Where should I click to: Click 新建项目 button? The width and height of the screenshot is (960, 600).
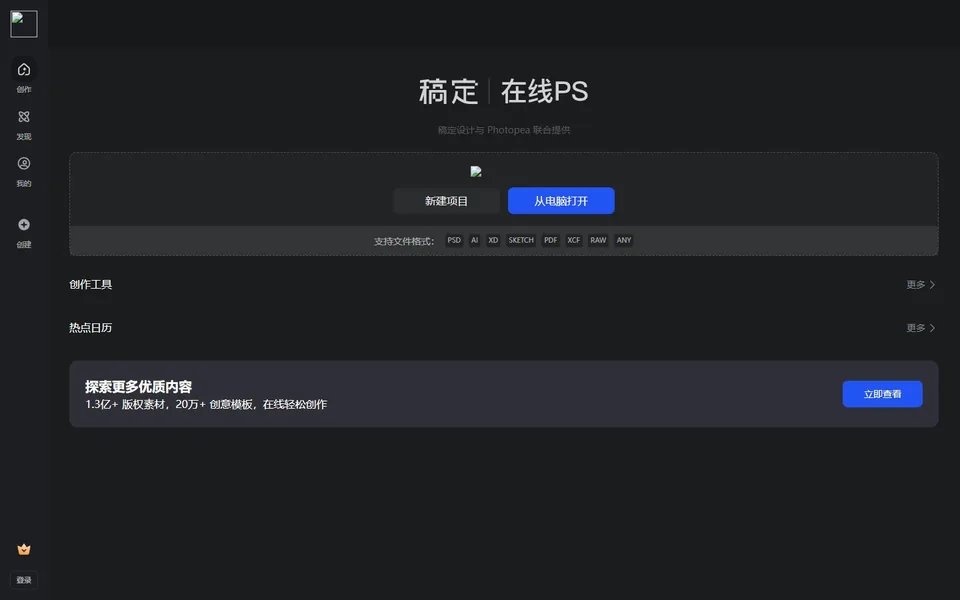(446, 201)
